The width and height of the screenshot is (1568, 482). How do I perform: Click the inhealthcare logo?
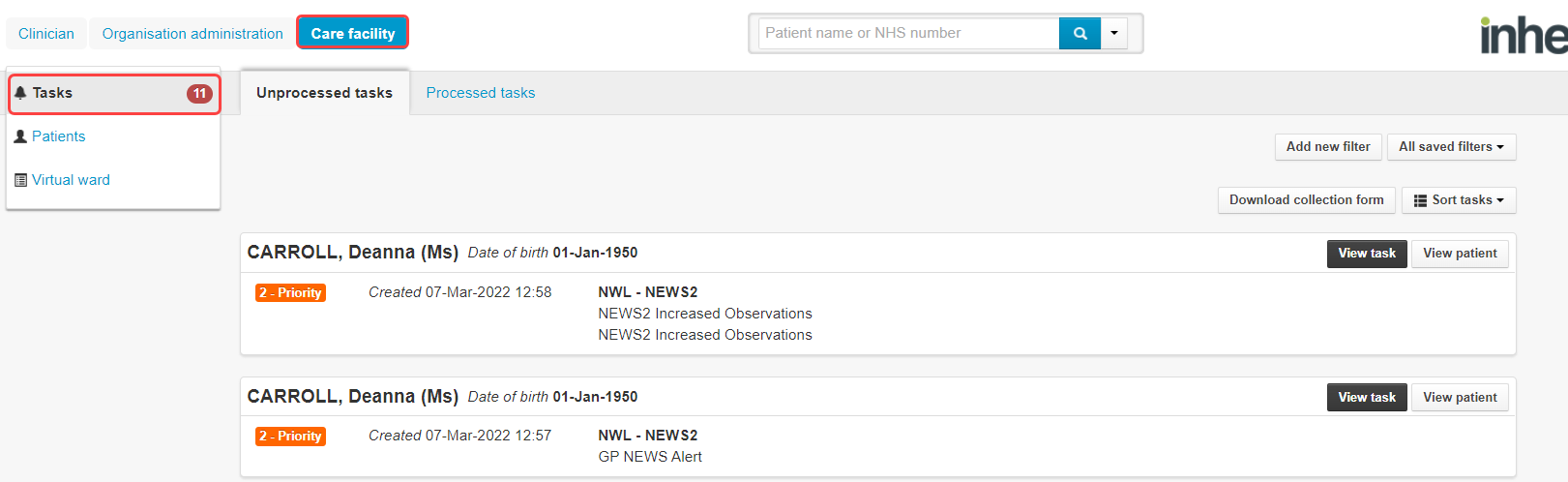1524,35
